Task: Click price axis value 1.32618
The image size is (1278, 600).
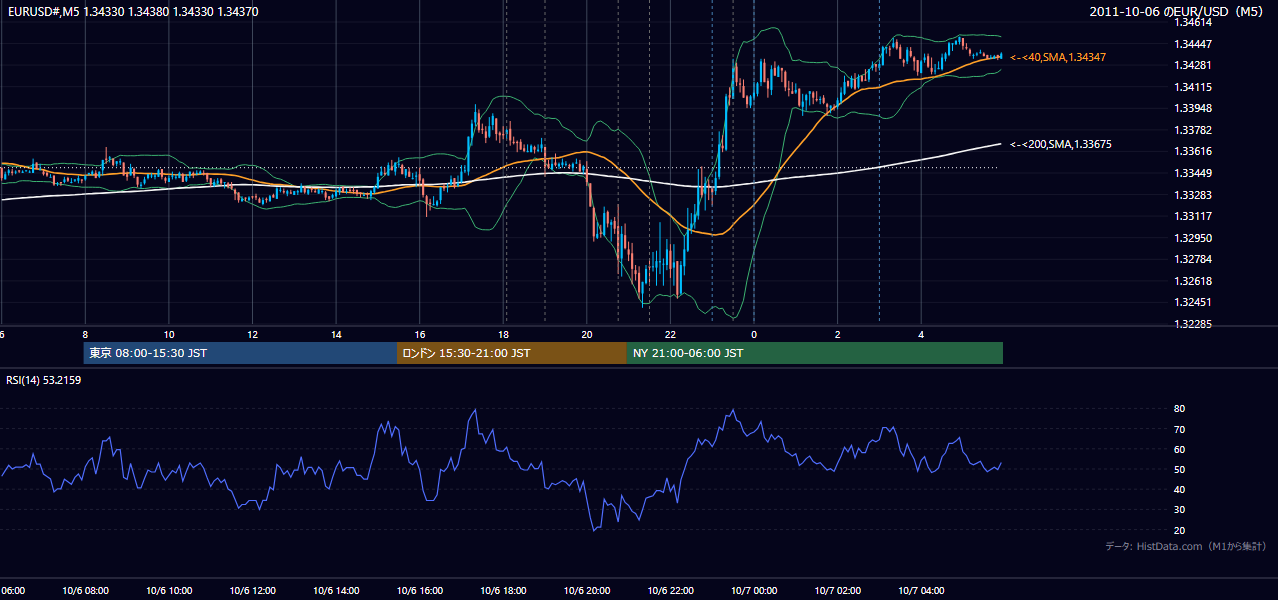Action: (1193, 281)
